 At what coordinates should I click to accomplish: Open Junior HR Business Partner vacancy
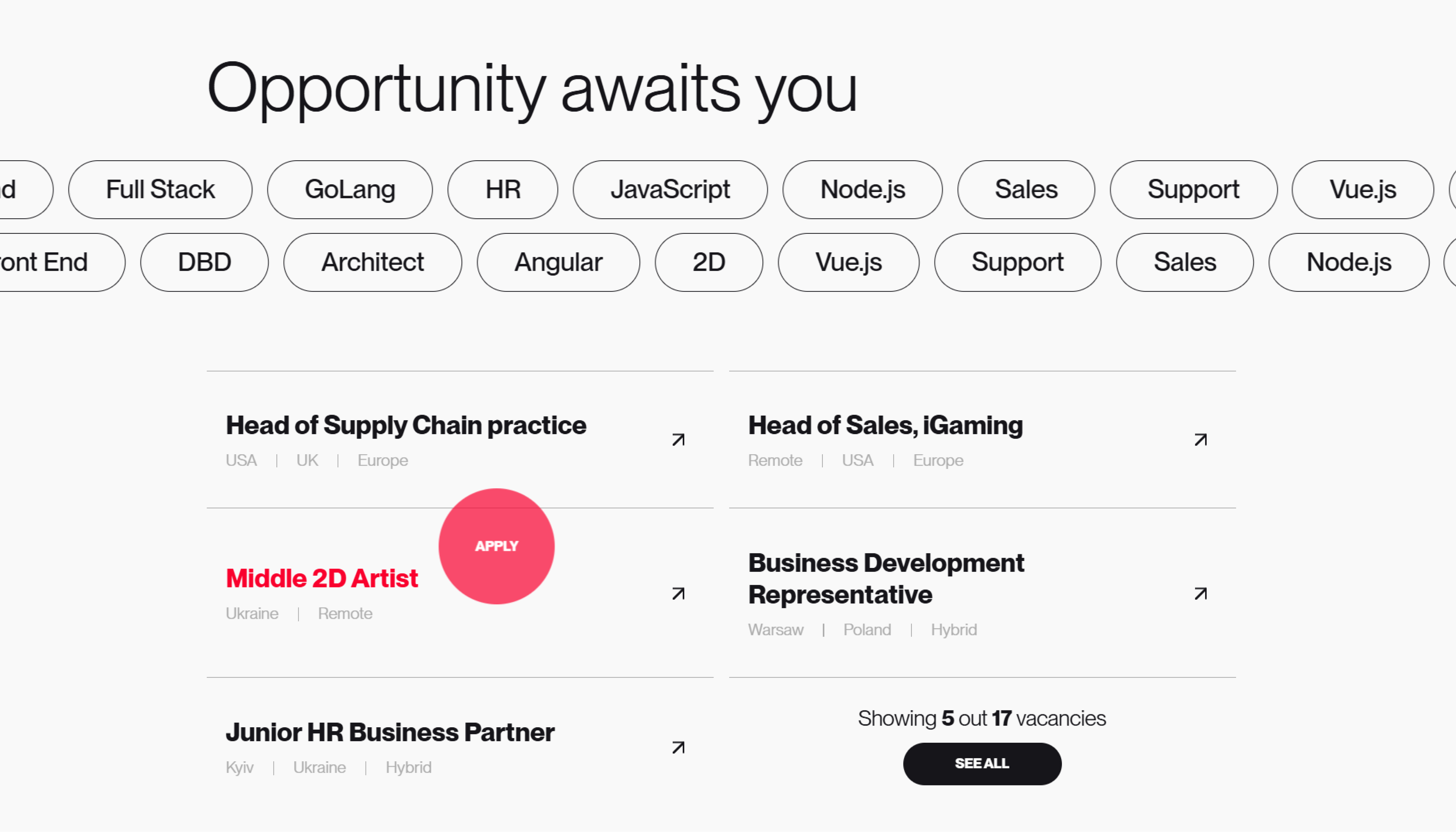(x=390, y=732)
